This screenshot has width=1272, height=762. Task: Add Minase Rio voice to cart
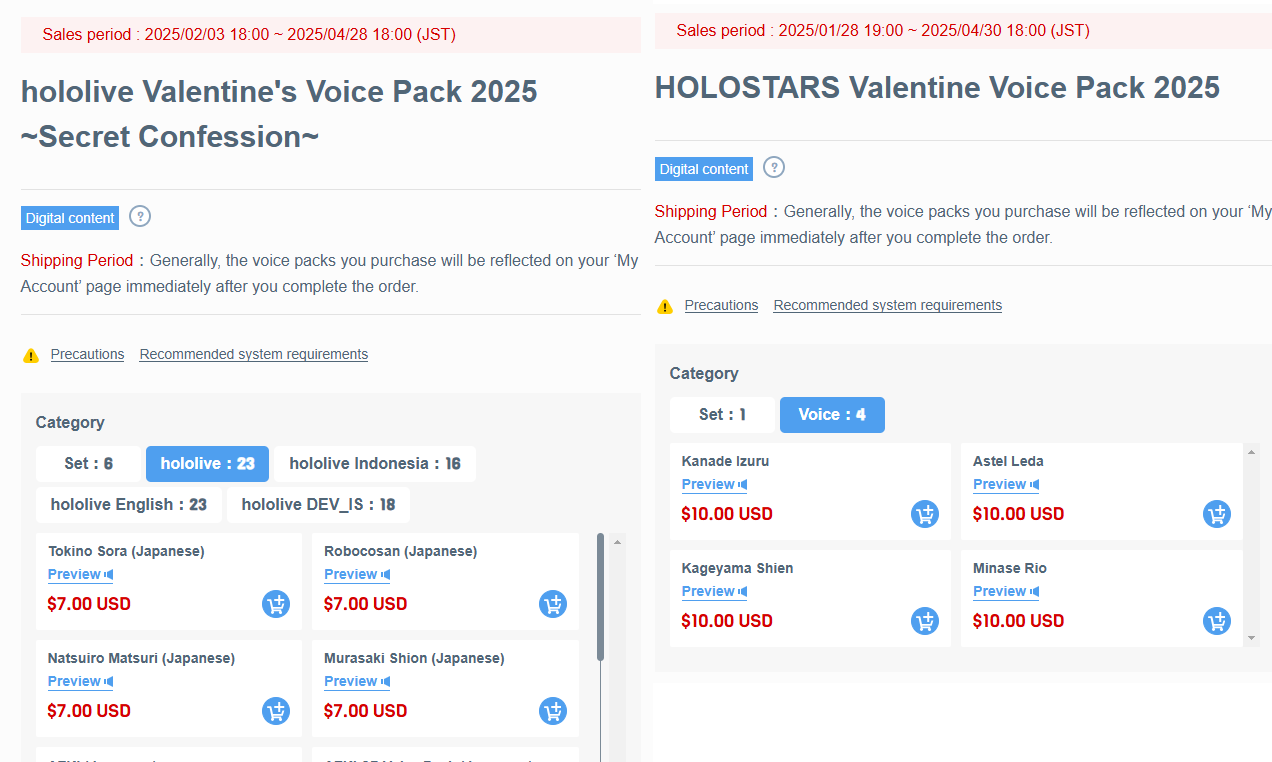(1217, 621)
